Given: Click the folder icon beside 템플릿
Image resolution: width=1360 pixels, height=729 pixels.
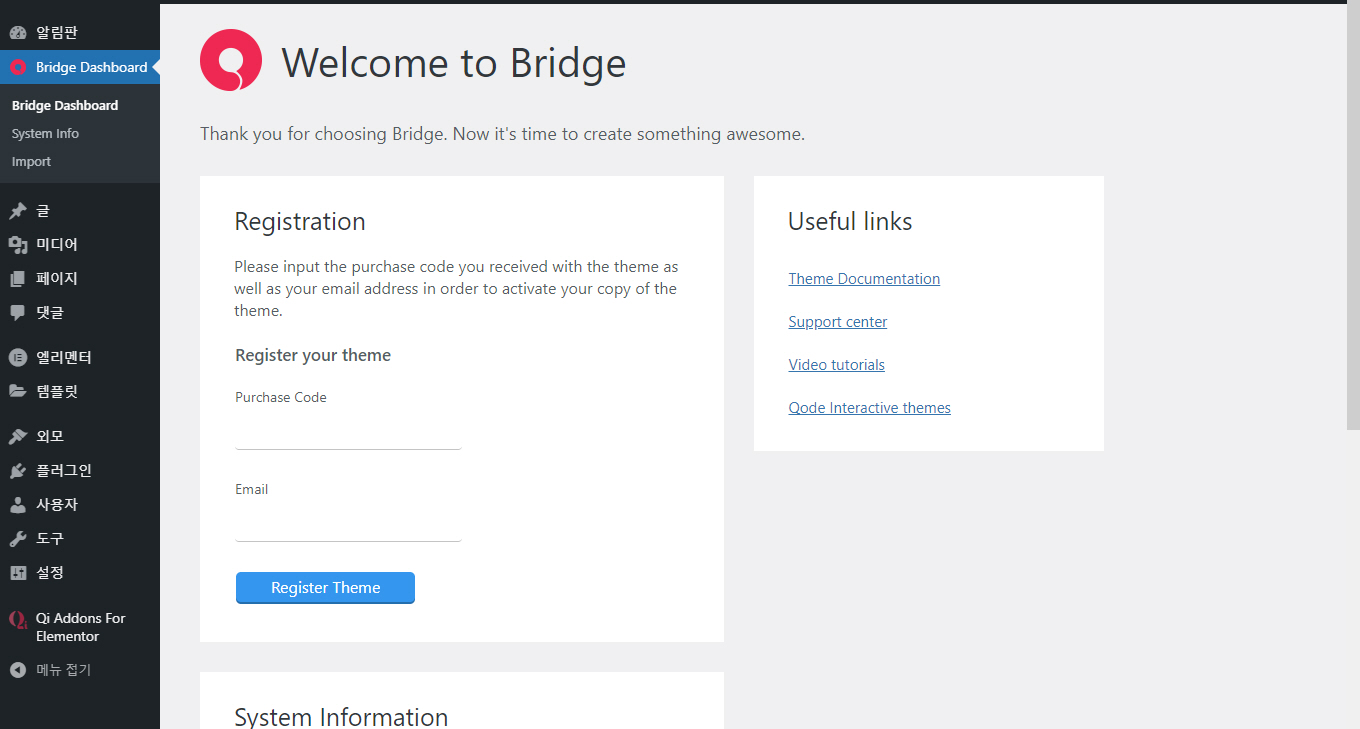Looking at the screenshot, I should tap(18, 391).
